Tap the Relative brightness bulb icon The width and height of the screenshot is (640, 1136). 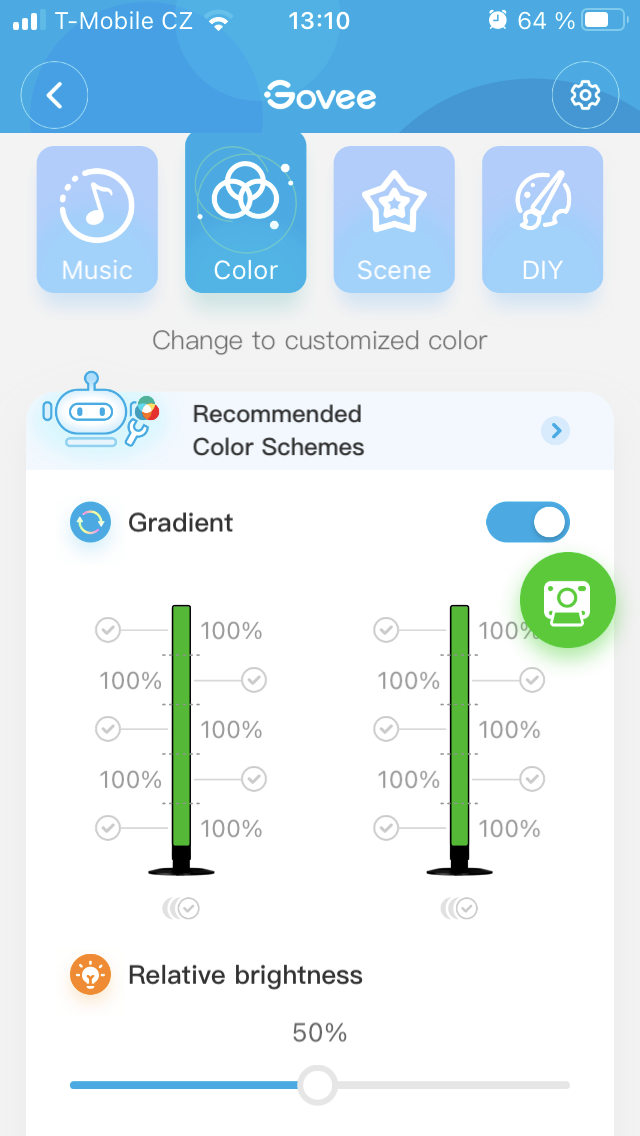click(x=90, y=974)
